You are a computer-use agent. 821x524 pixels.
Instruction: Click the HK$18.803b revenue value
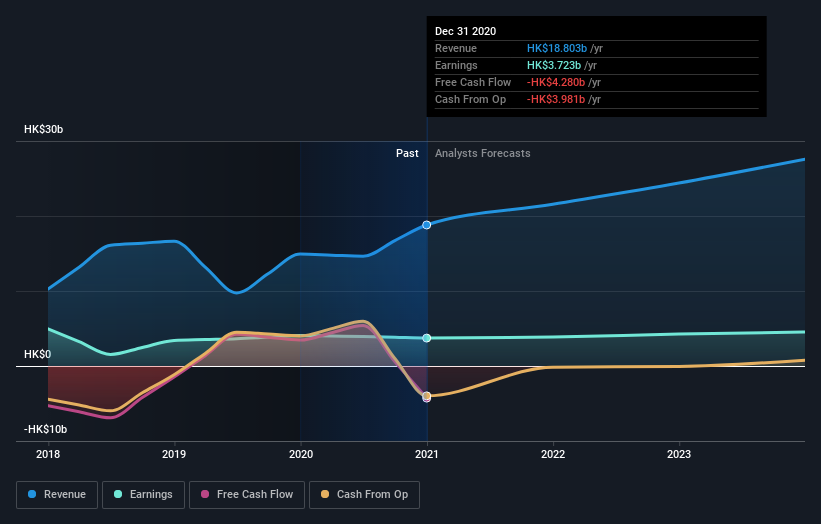[557, 48]
